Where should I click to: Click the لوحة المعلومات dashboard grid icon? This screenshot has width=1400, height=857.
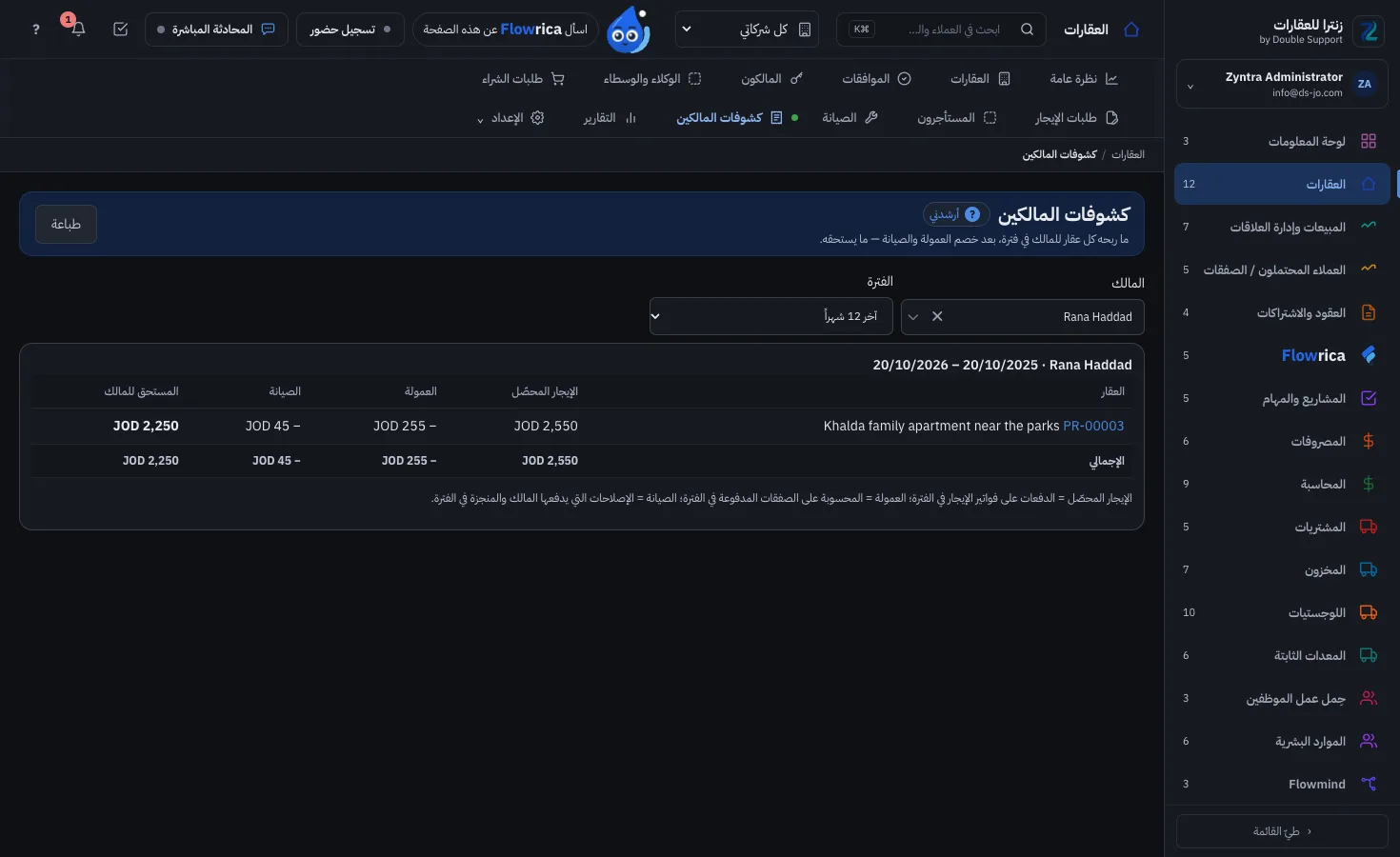coord(1369,141)
